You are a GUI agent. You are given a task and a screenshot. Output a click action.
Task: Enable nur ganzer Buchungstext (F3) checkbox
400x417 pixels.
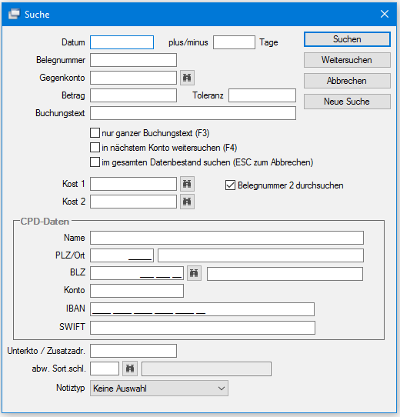tap(95, 133)
